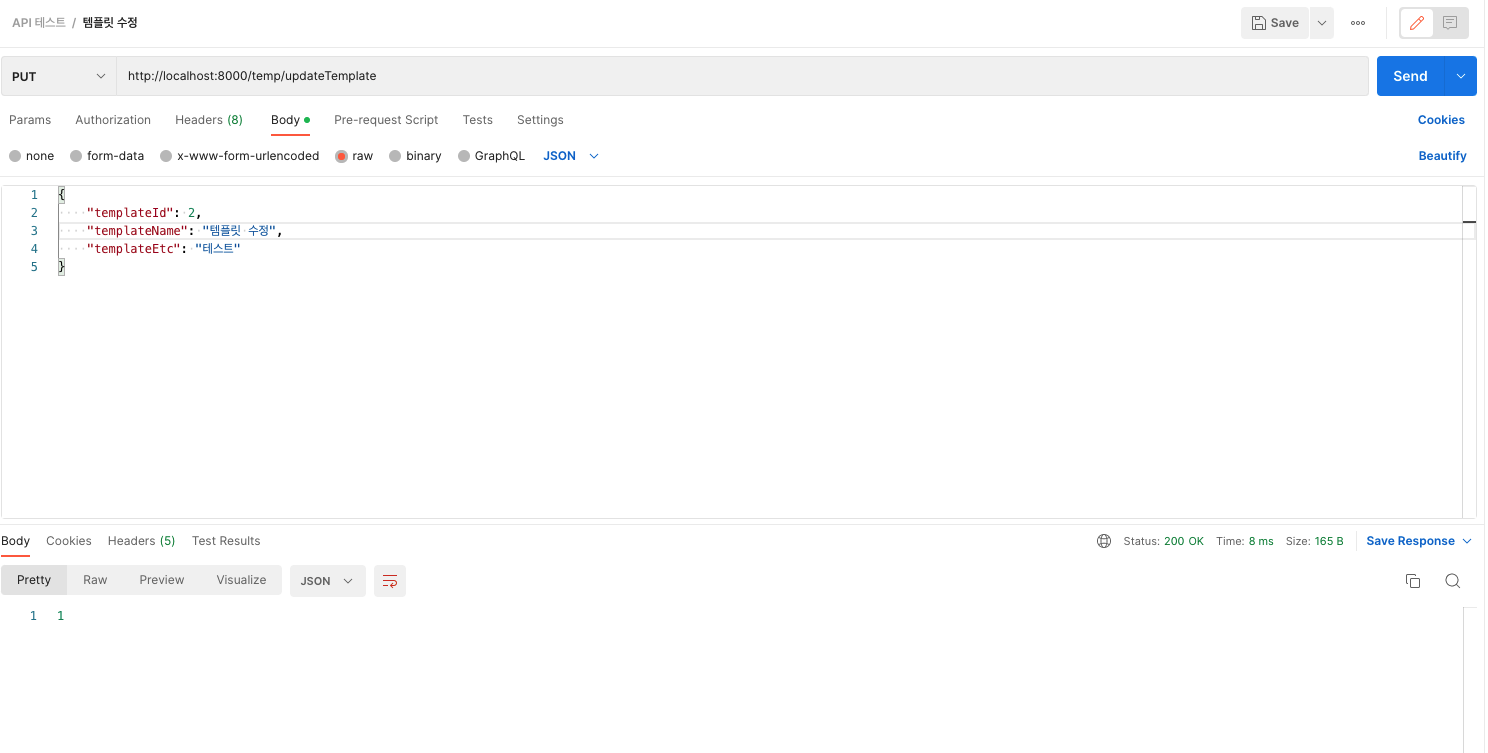The height and width of the screenshot is (753, 1488).
Task: Select the GraphQL body type
Action: 491,156
